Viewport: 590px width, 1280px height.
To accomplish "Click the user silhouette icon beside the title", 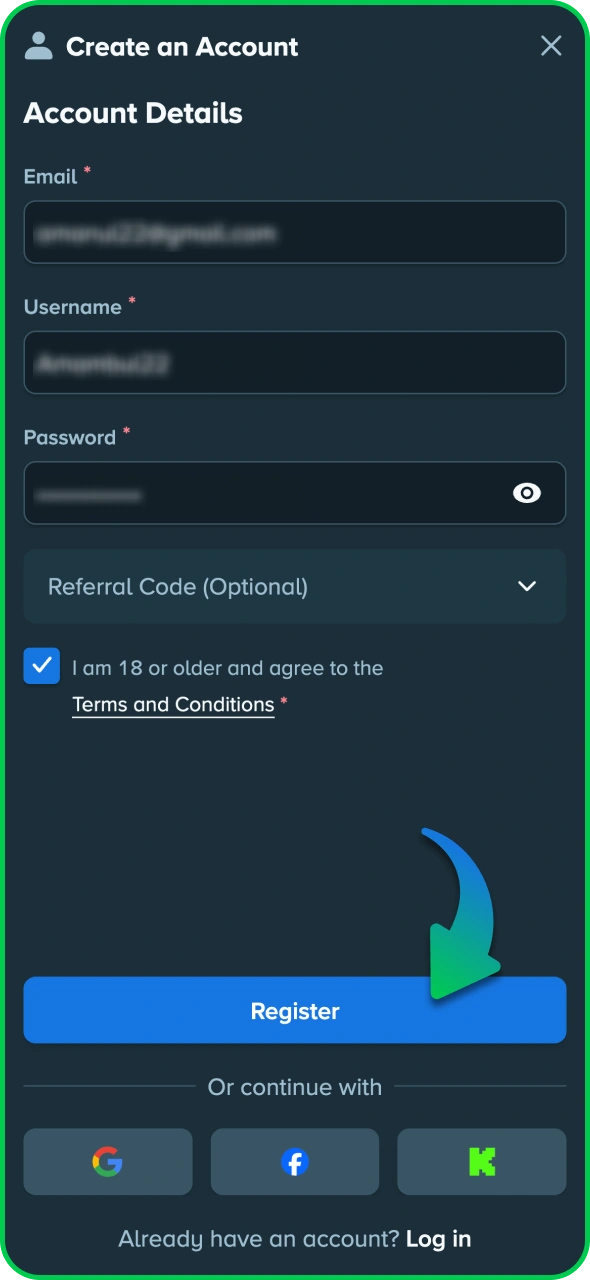I will 39,46.
